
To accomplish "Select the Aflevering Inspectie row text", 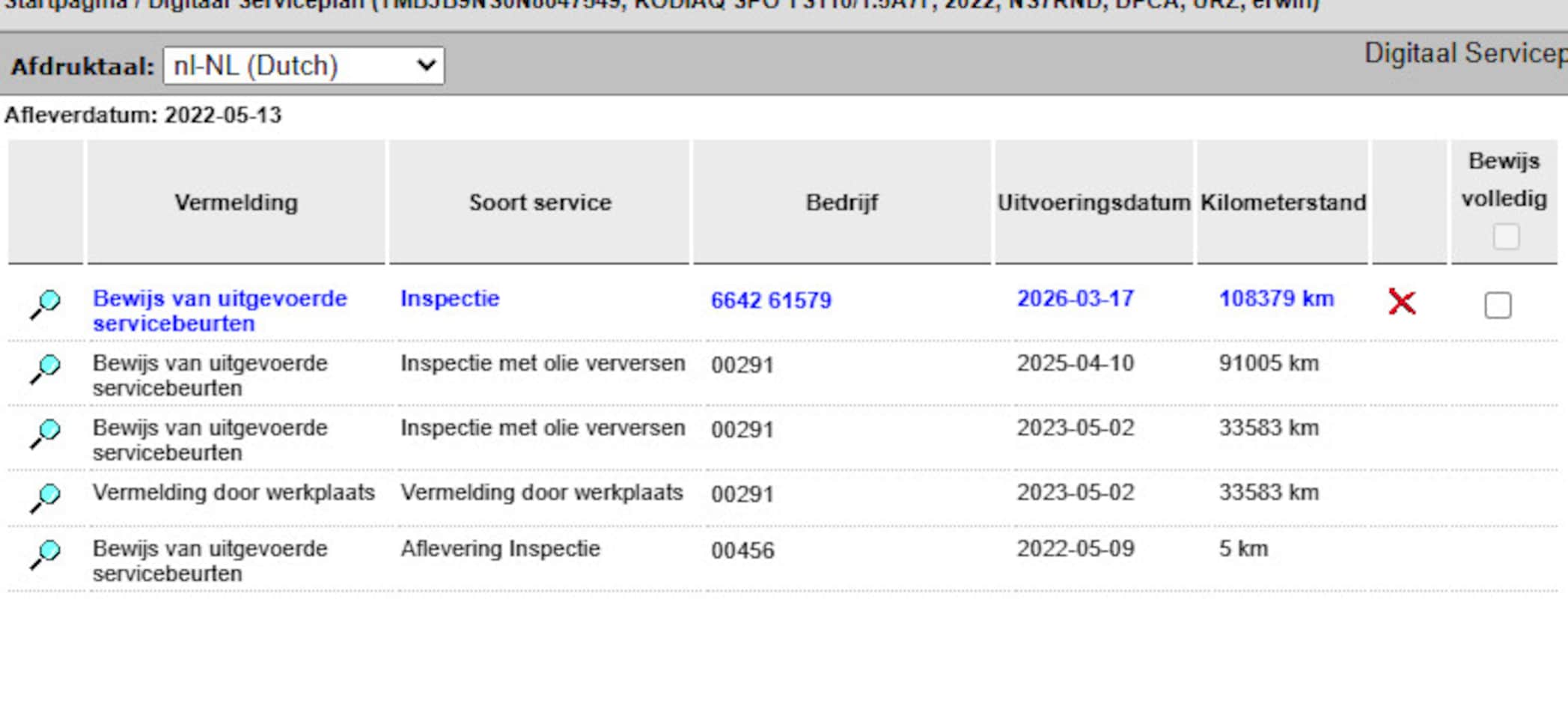I will 500,548.
